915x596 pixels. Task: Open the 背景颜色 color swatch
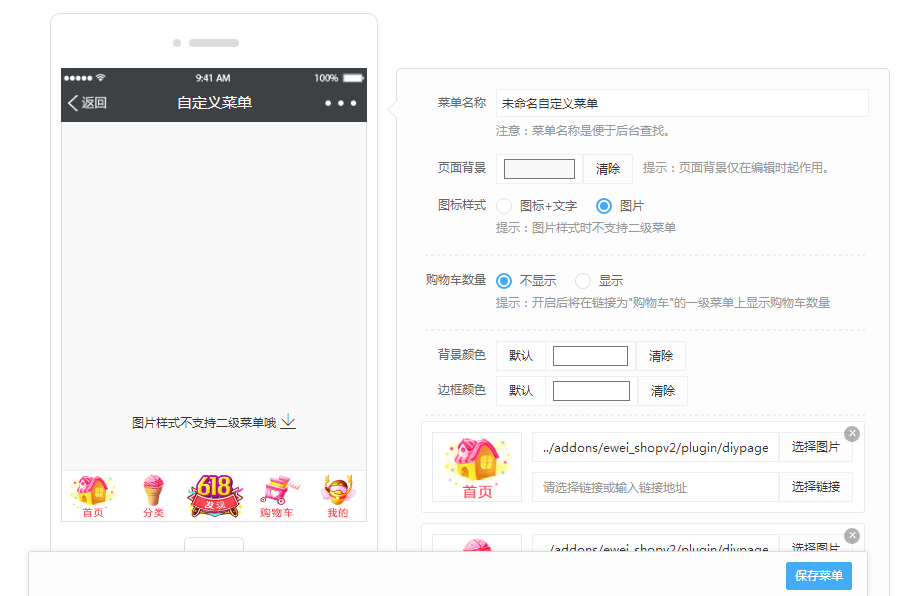pyautogui.click(x=591, y=356)
